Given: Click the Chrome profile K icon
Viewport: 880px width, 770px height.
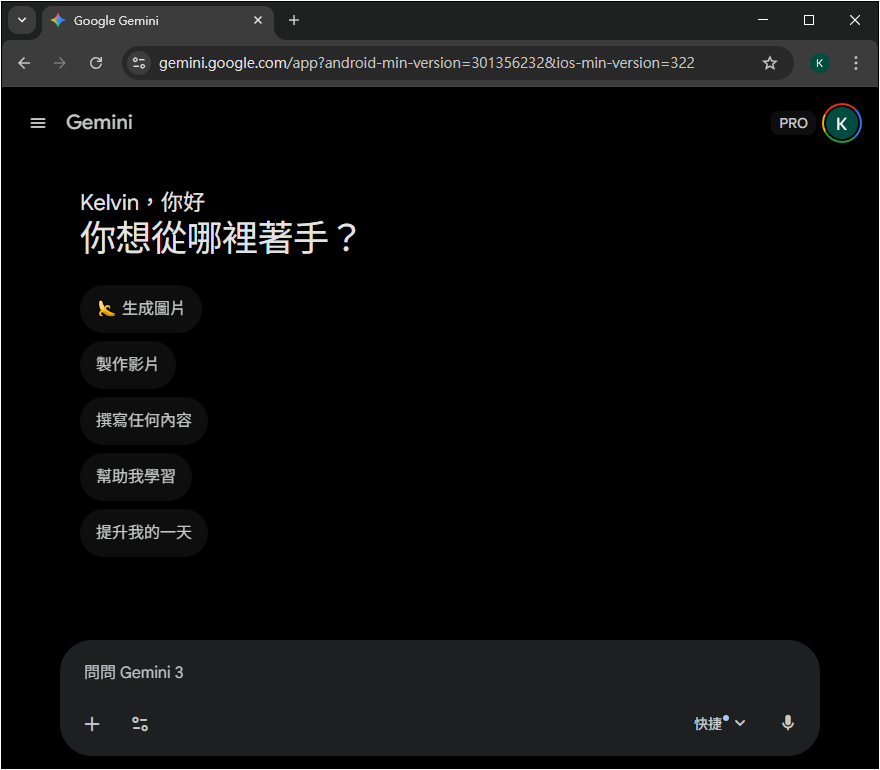Looking at the screenshot, I should pyautogui.click(x=820, y=63).
